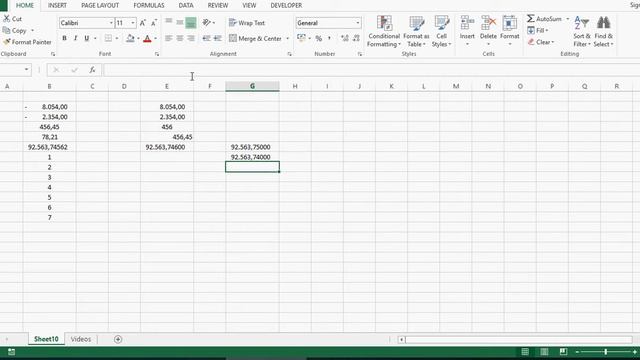Open the DEVELOPER ribbon tab
This screenshot has width=640, height=360.
coord(286,5)
